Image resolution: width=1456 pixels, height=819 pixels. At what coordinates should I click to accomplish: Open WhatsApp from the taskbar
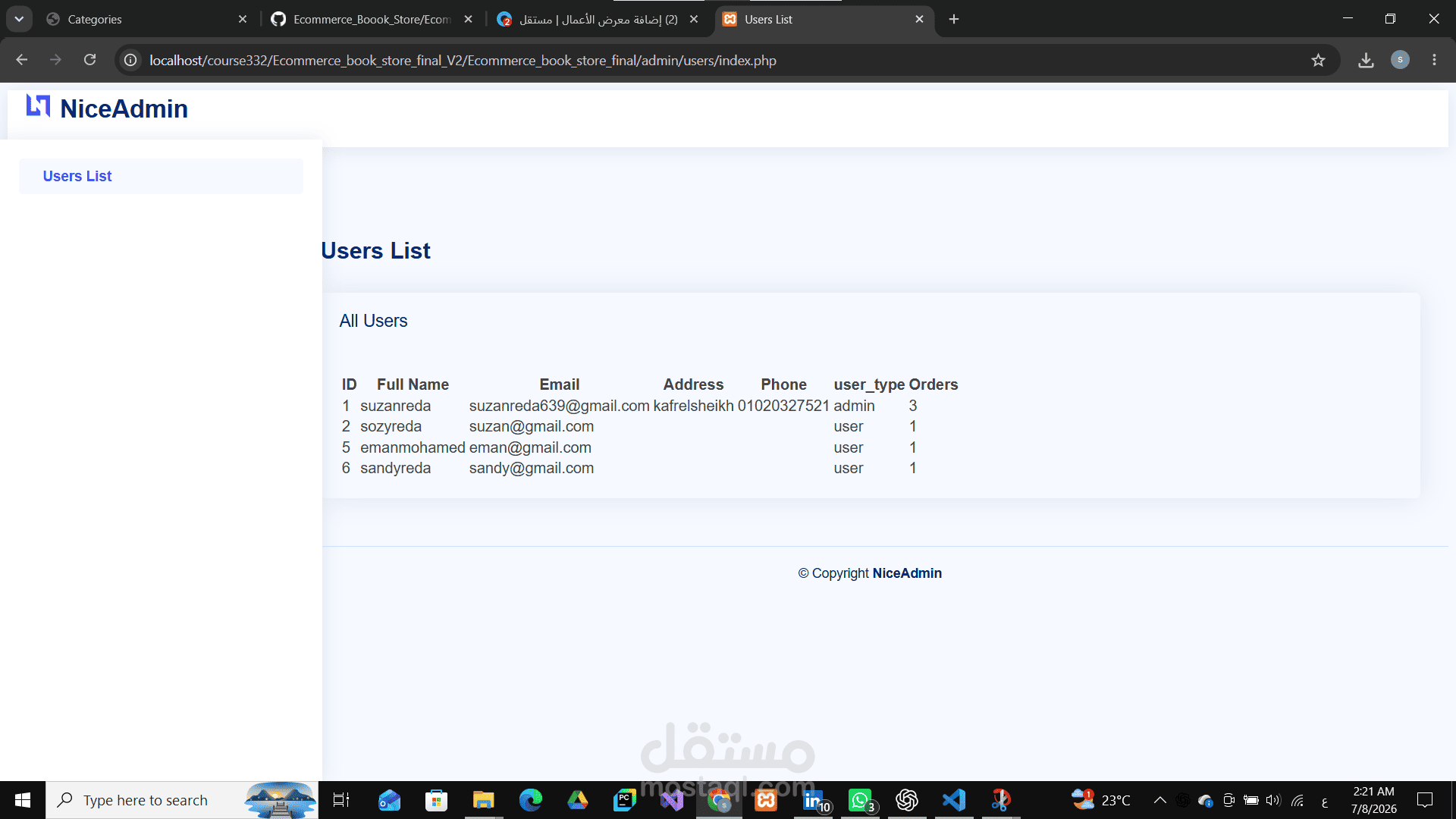[861, 800]
